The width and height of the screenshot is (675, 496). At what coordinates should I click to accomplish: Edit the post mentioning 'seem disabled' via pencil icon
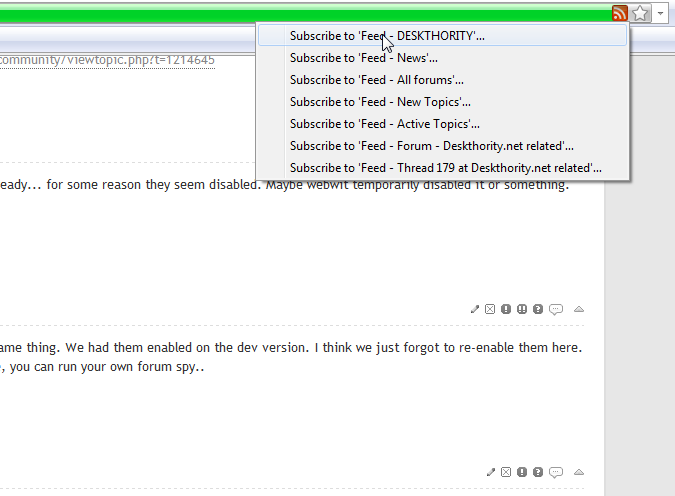(x=475, y=309)
